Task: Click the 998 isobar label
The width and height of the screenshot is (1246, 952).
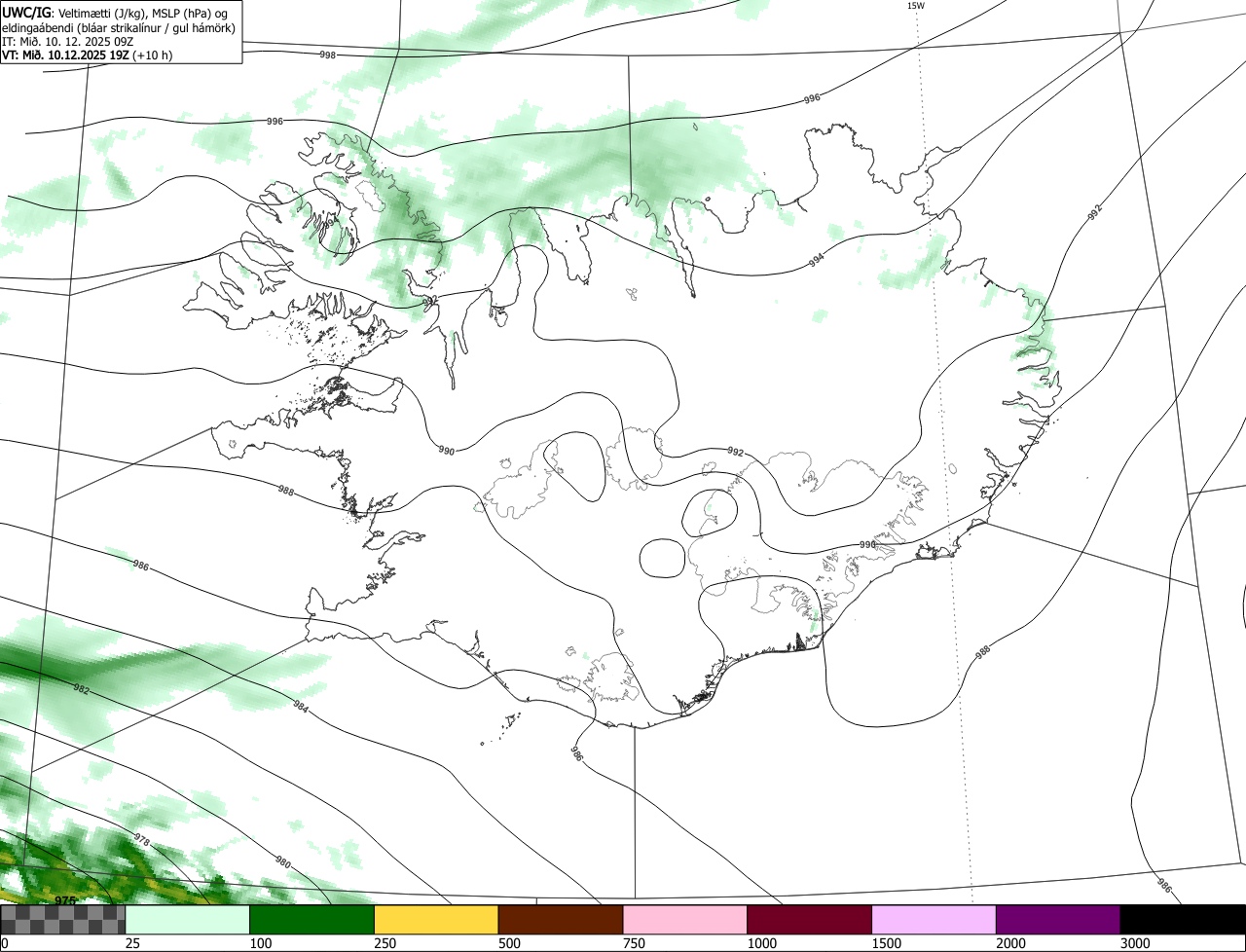Action: click(x=328, y=55)
